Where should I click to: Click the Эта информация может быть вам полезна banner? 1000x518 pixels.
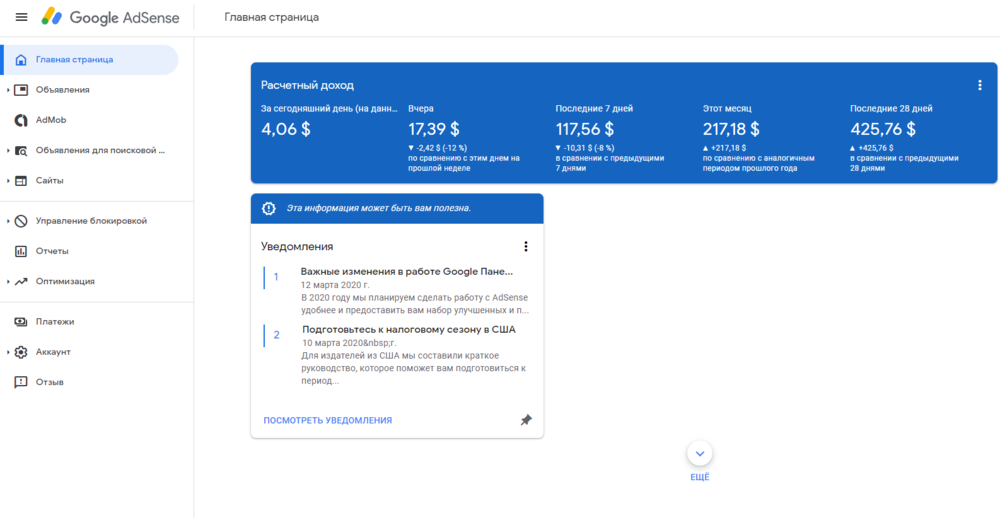(397, 209)
